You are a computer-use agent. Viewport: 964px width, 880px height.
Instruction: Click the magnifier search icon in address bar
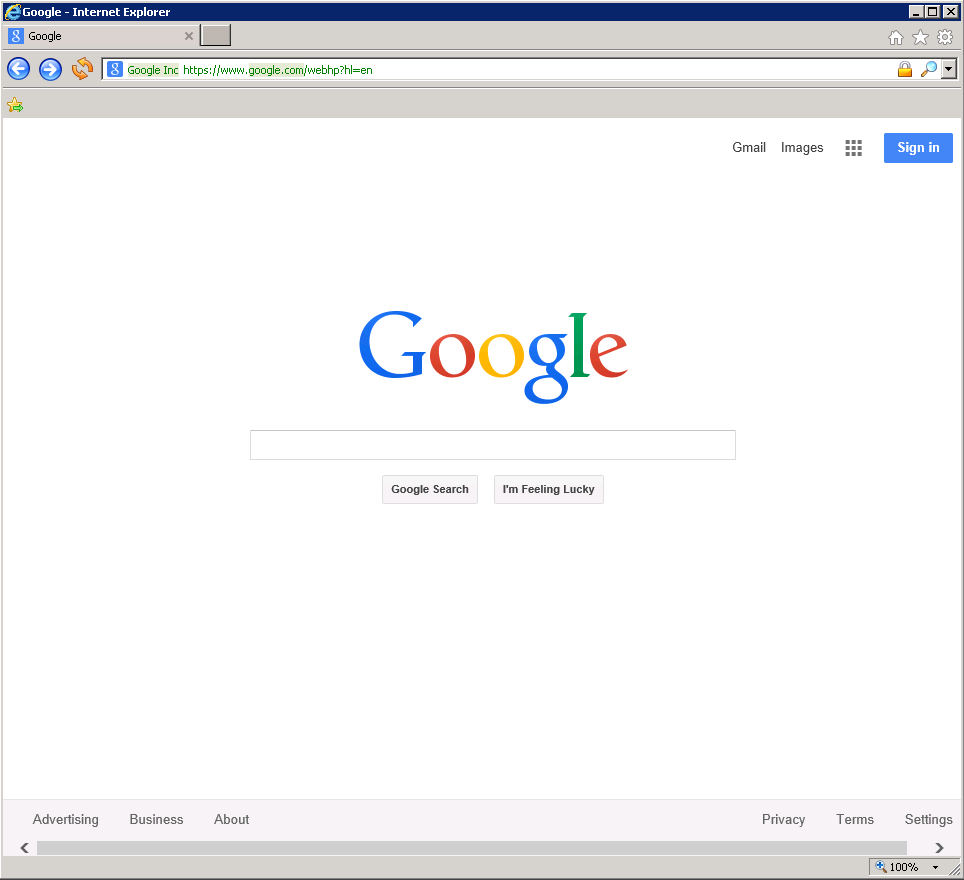pos(928,69)
